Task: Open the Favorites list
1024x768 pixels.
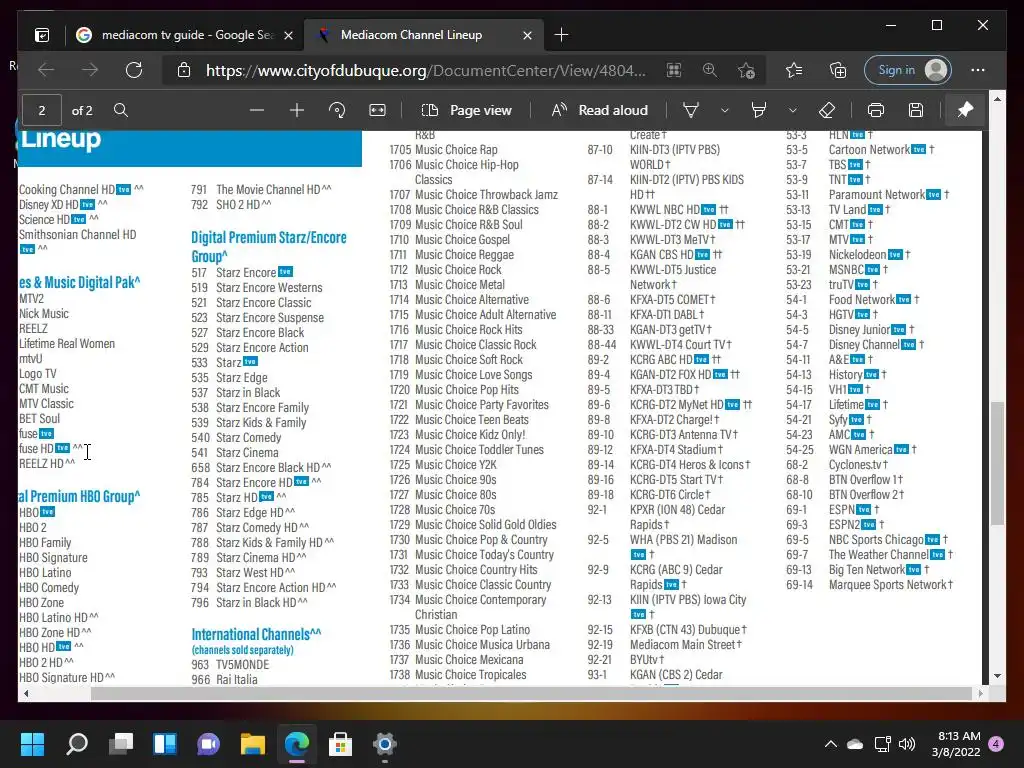Action: 794,70
